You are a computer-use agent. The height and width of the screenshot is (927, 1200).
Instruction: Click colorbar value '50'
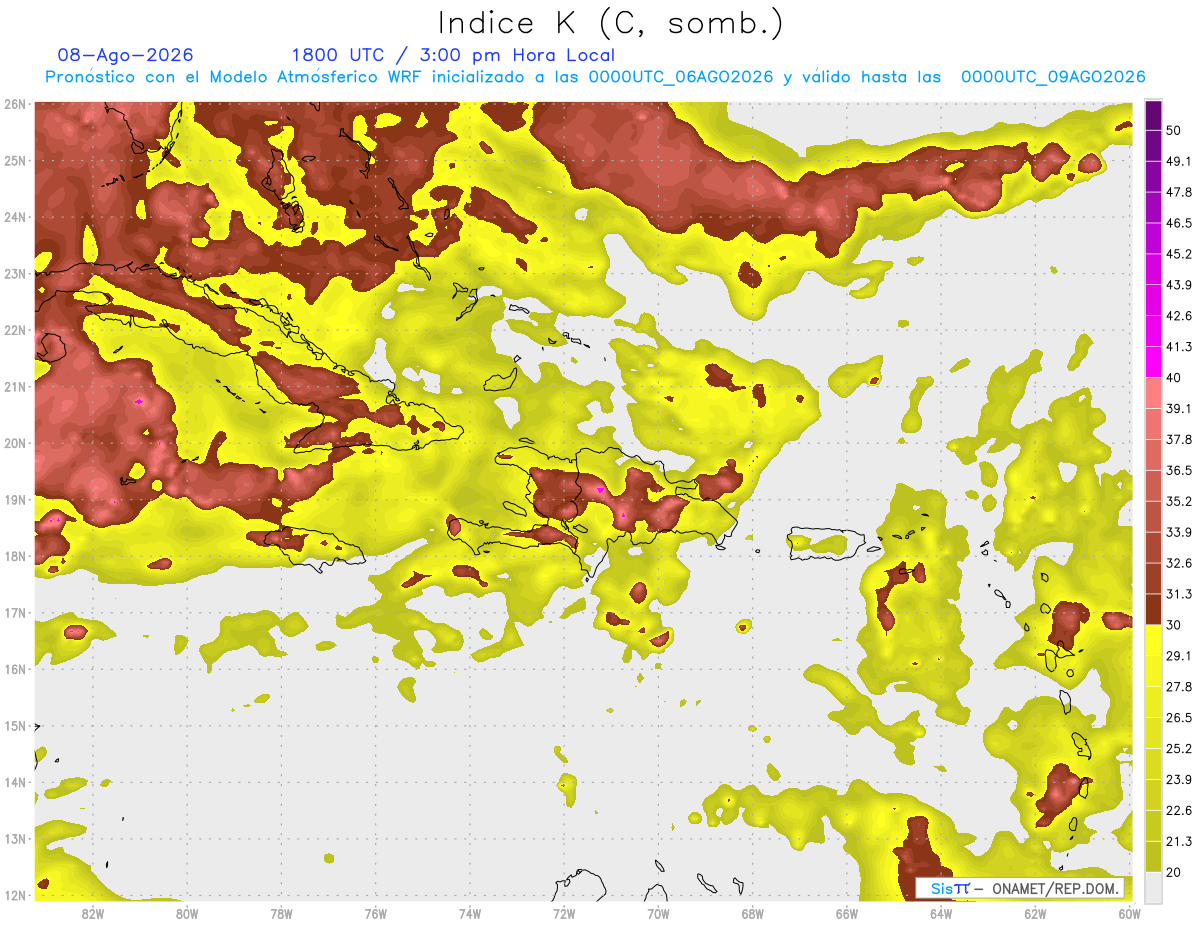[x=1174, y=130]
